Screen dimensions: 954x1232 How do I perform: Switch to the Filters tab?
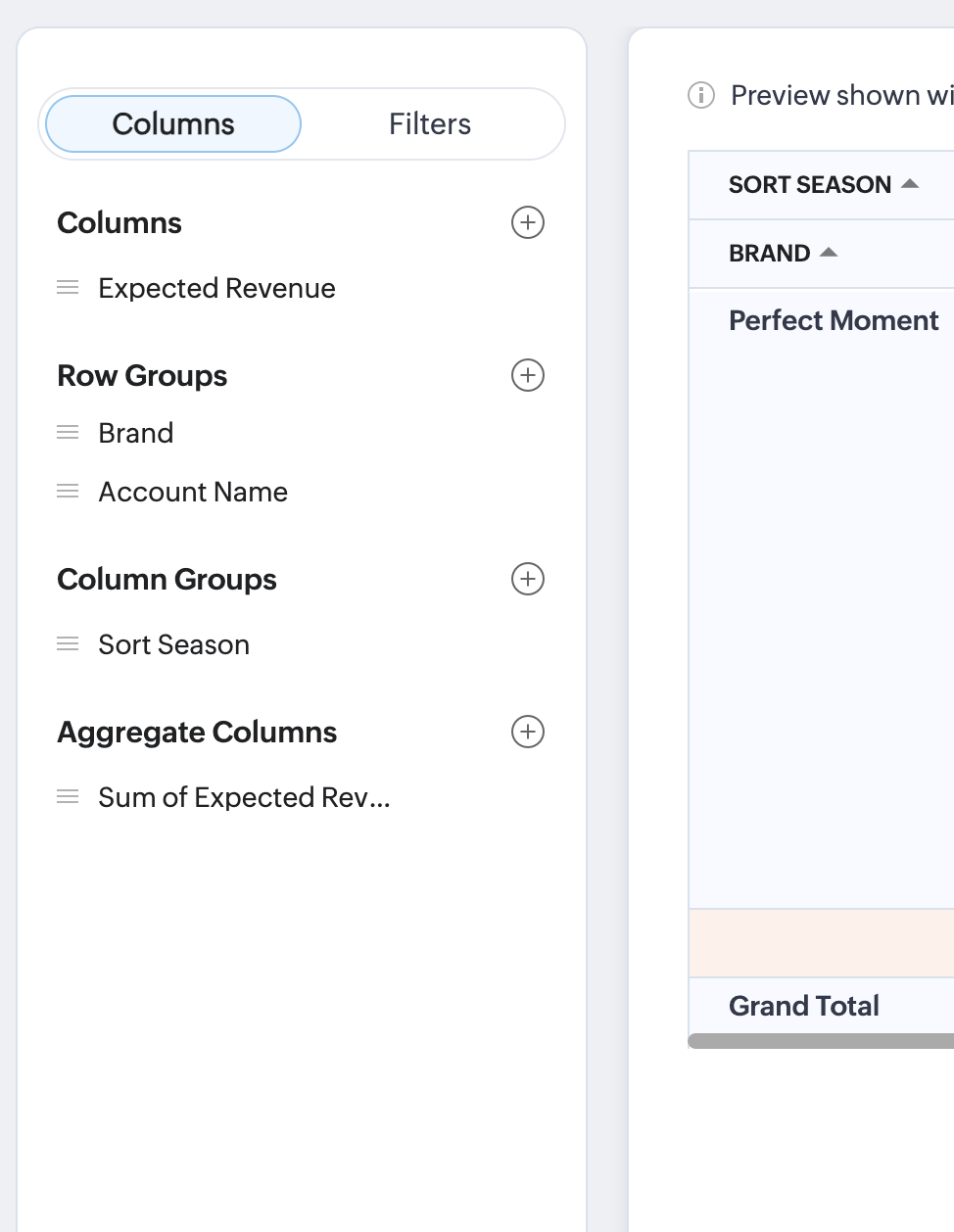[429, 124]
